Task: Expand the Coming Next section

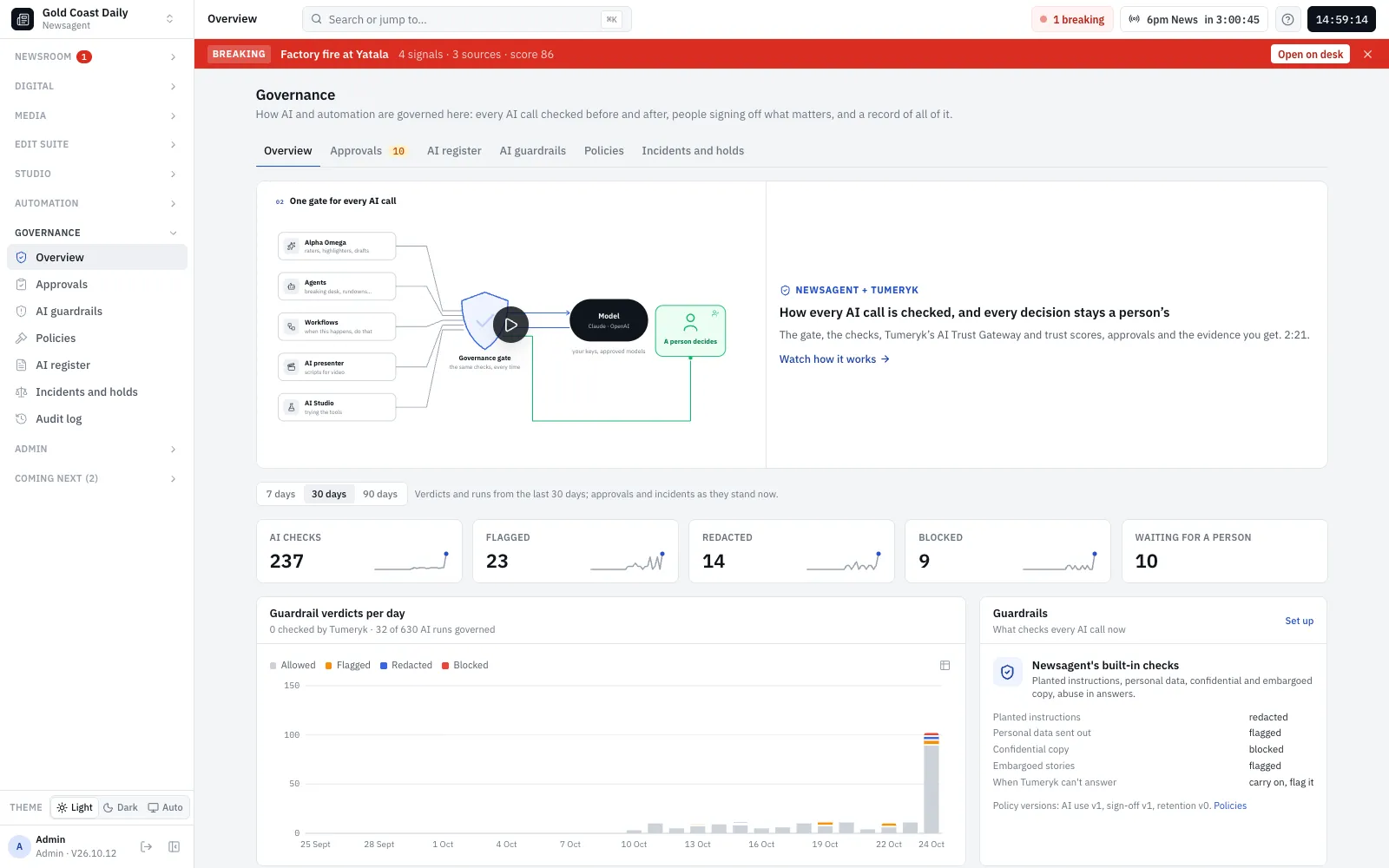Action: tap(96, 478)
